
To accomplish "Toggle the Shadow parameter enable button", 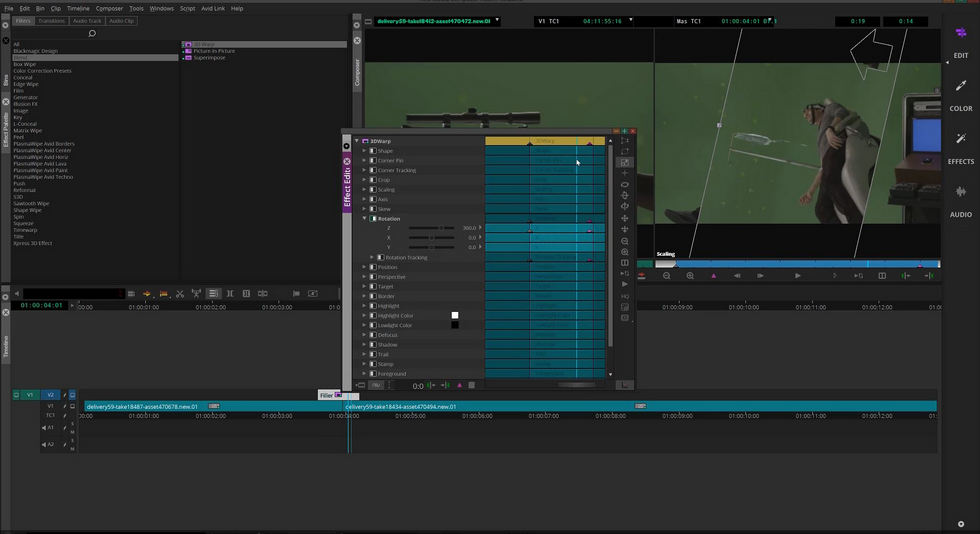I will (373, 345).
